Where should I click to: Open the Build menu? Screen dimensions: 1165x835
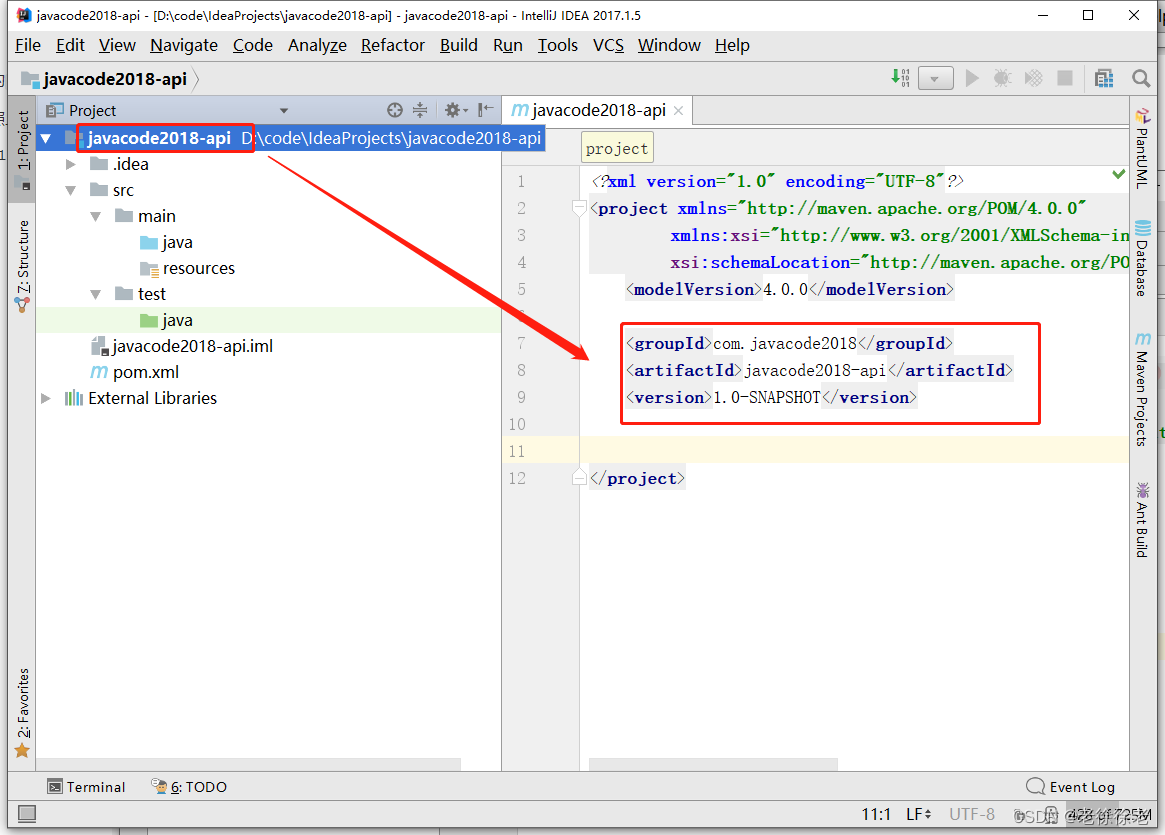point(458,45)
